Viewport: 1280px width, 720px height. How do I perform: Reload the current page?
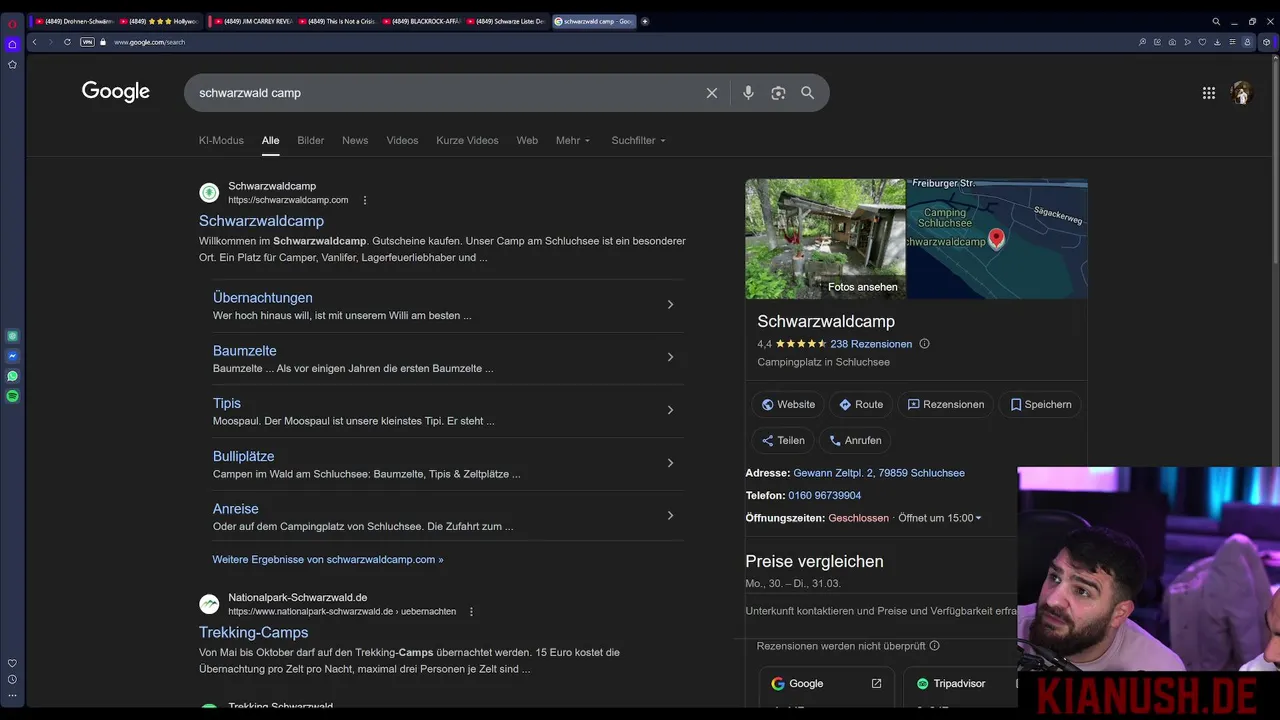tap(67, 42)
